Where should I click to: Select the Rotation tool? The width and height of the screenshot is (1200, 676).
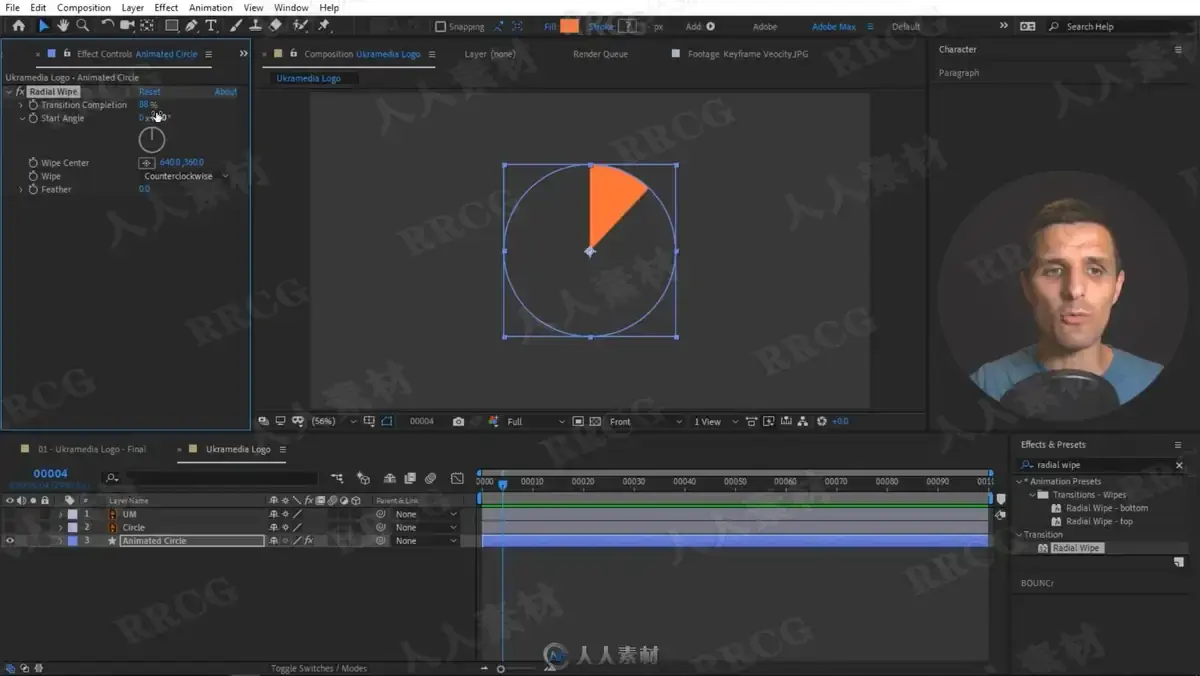(x=107, y=26)
